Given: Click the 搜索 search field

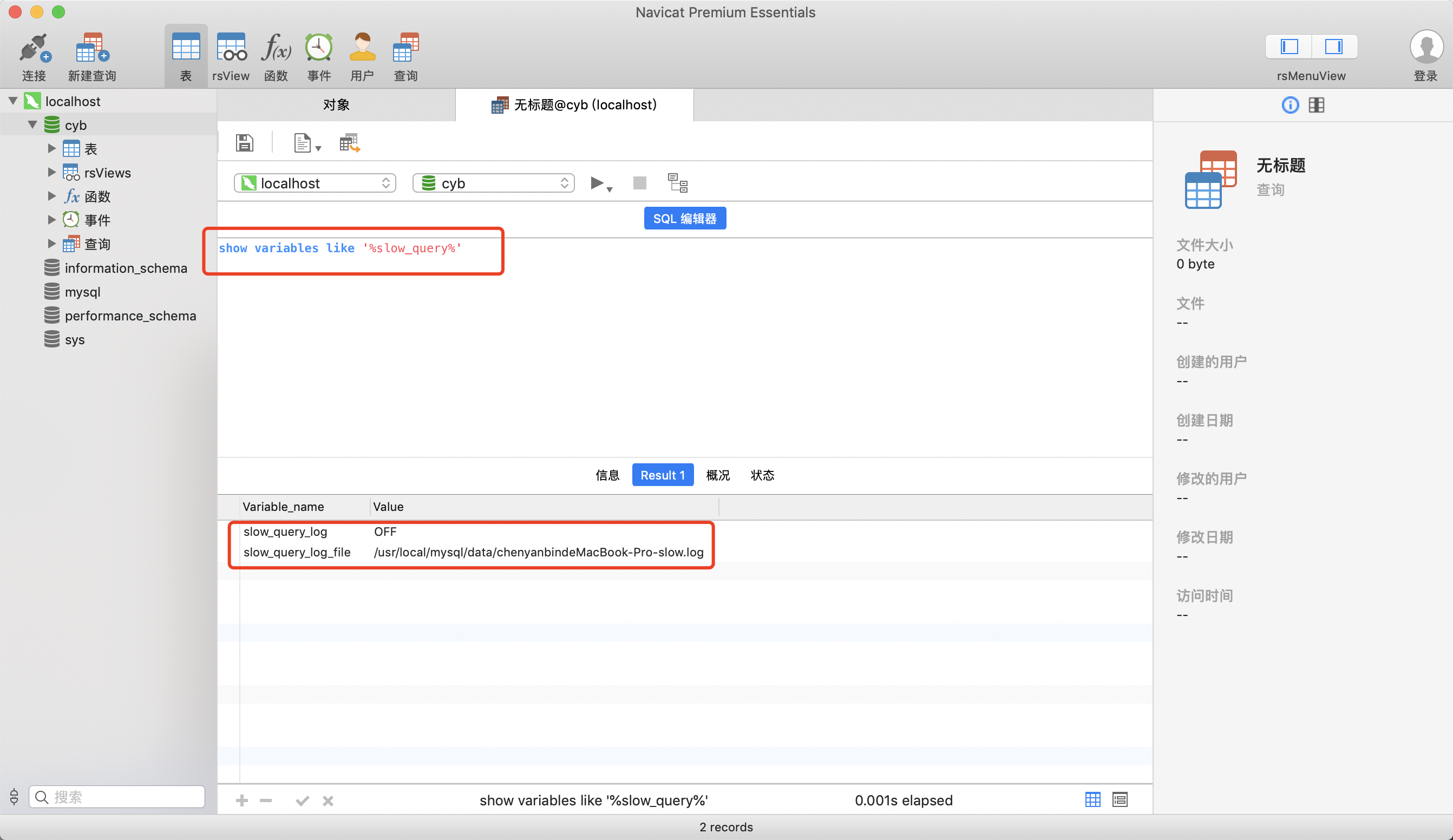Looking at the screenshot, I should click(x=118, y=797).
